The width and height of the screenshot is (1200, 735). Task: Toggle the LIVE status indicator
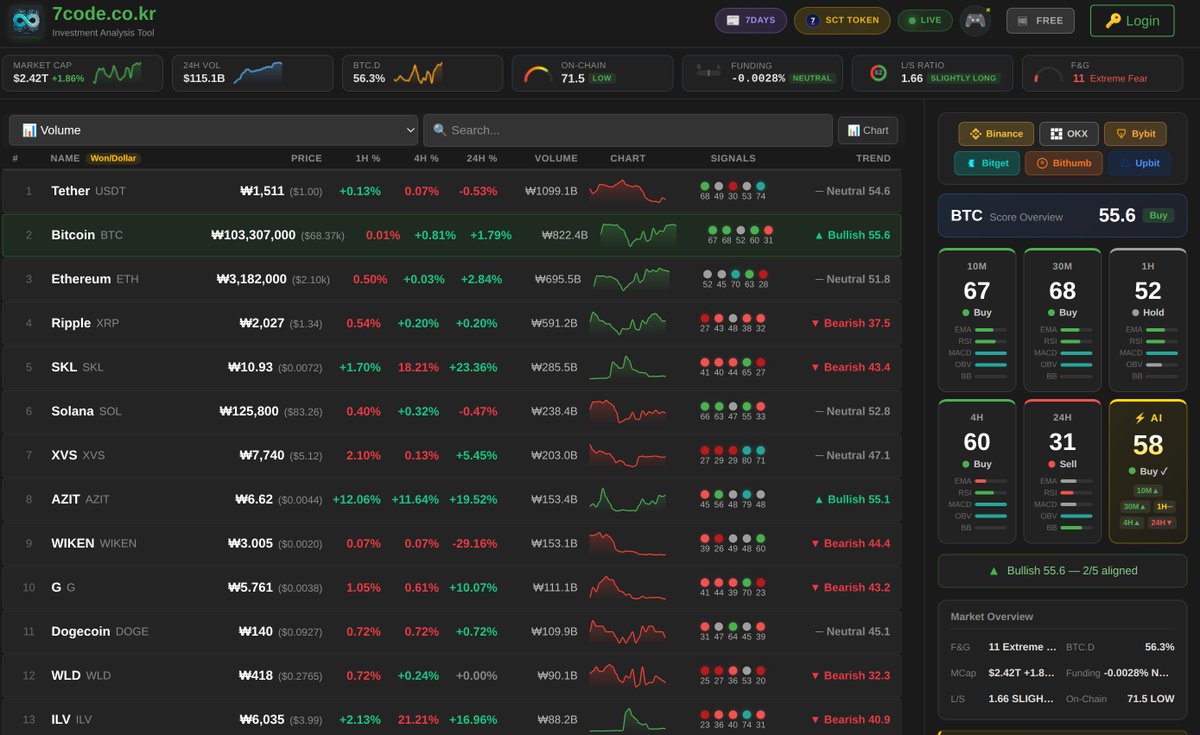point(925,20)
